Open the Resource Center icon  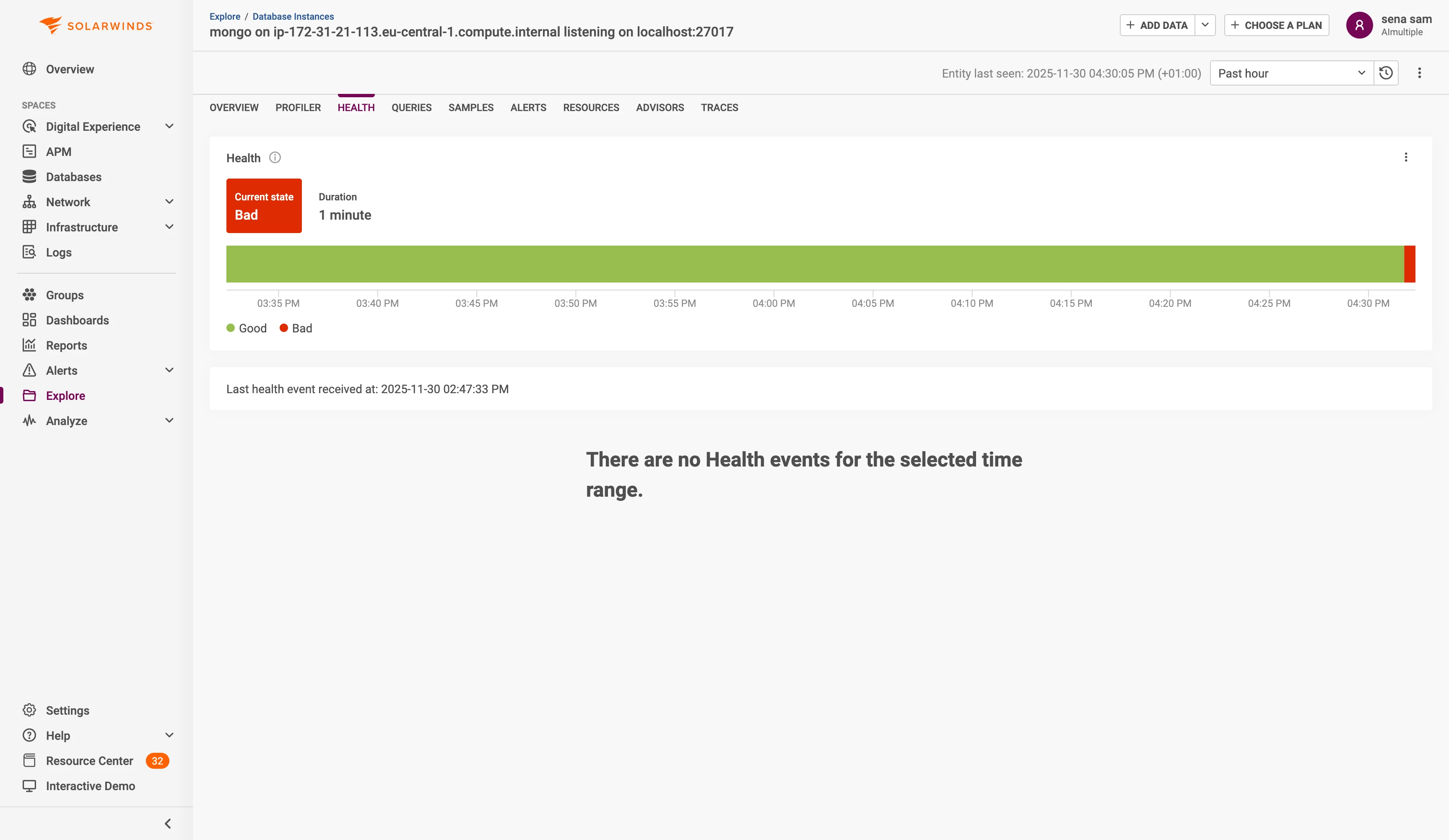coord(29,761)
